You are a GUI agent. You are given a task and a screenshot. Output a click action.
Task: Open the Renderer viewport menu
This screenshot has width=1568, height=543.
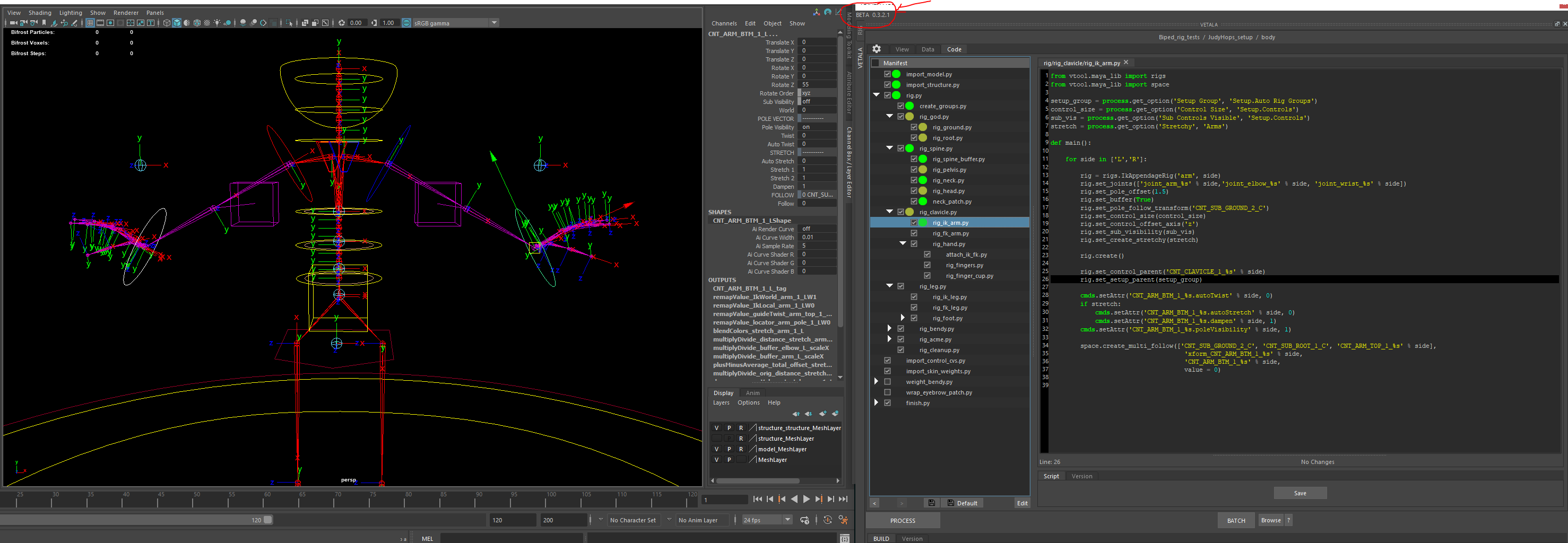pyautogui.click(x=126, y=13)
